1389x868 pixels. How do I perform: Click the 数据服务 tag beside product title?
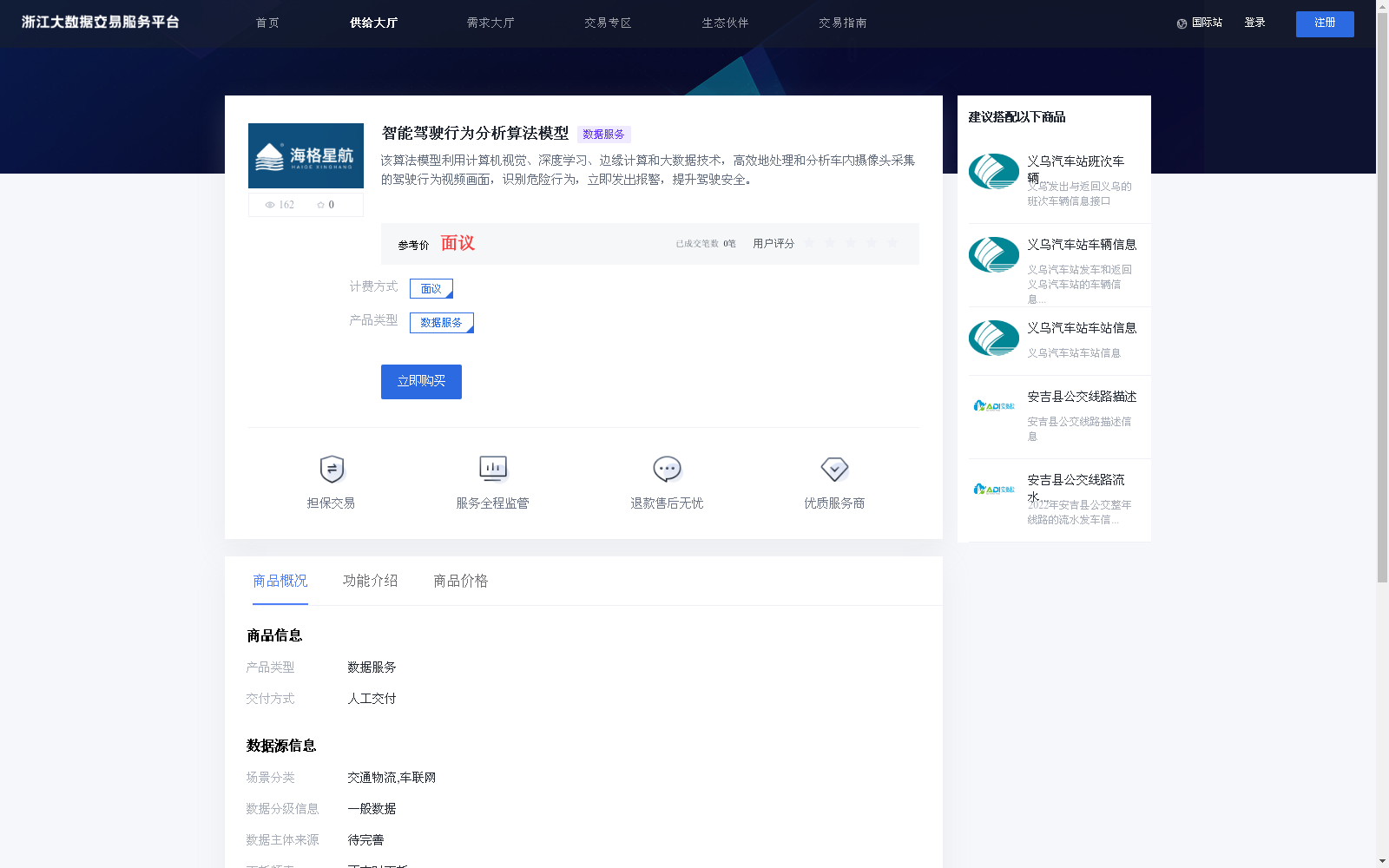point(603,135)
